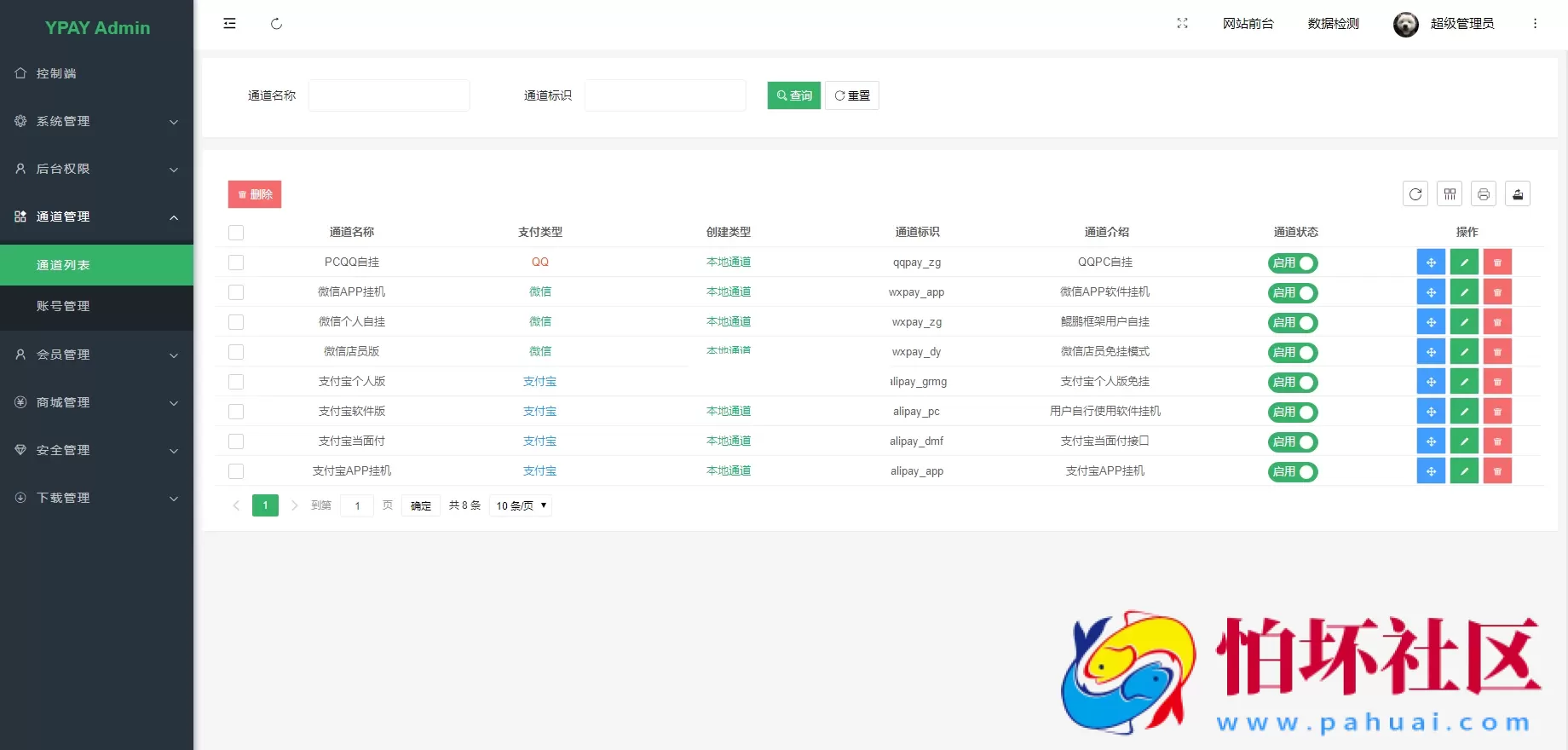Toggle fullscreen mode icon
This screenshot has height=750, width=1568.
click(x=1182, y=24)
